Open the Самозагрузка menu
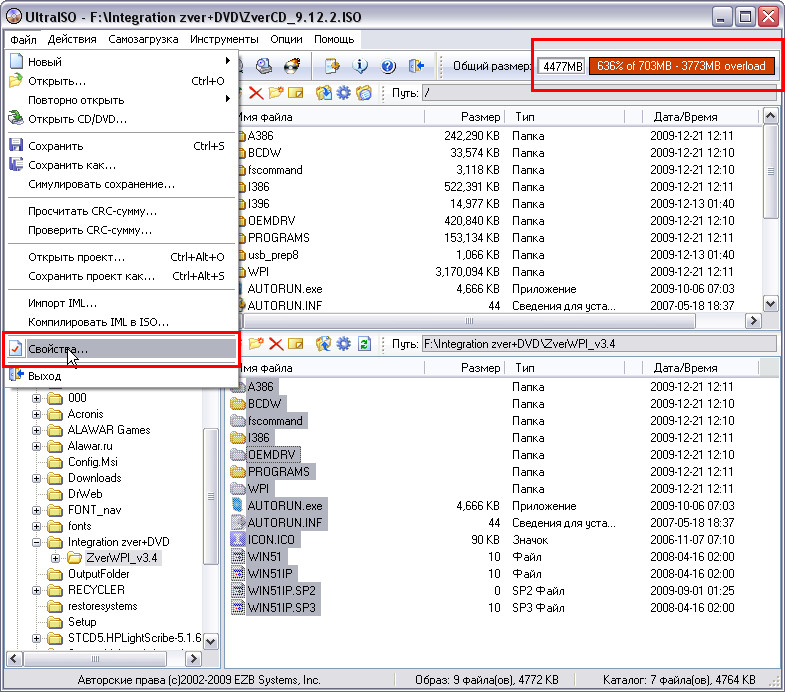This screenshot has width=785, height=692. click(x=143, y=39)
